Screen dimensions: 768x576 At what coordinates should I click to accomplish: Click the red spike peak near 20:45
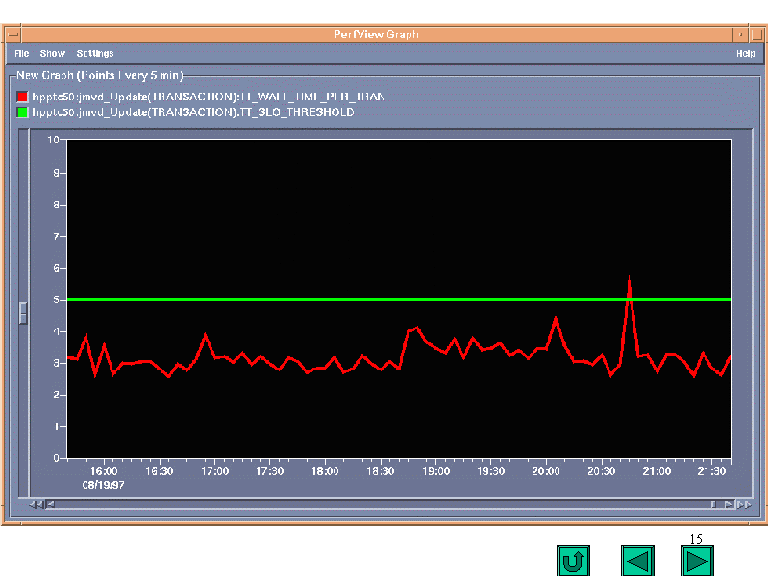click(x=629, y=279)
